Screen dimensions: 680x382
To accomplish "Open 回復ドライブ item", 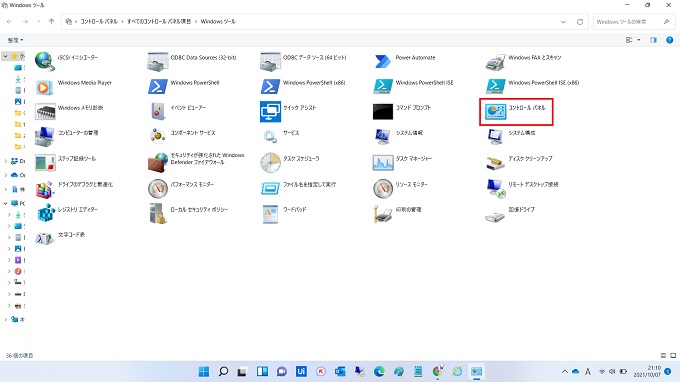I will point(510,213).
